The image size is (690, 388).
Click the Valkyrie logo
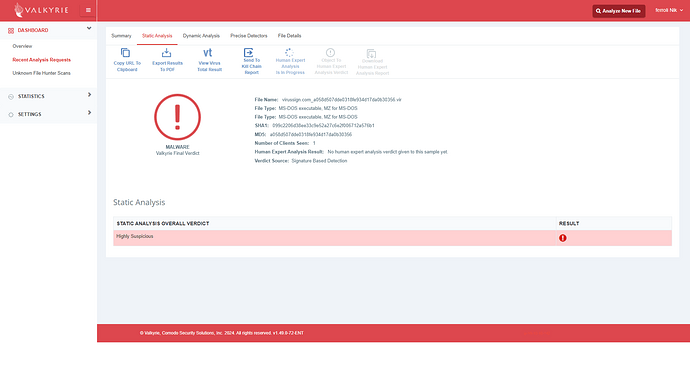point(41,10)
